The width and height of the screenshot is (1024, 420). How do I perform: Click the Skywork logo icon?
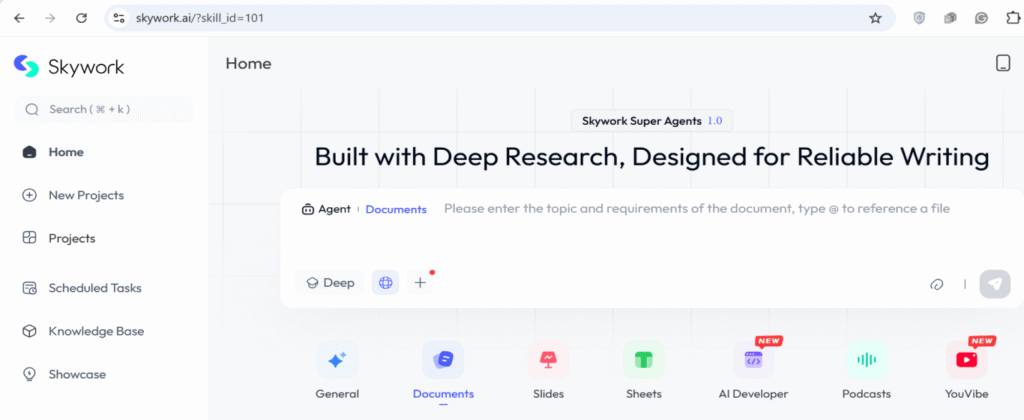click(27, 66)
